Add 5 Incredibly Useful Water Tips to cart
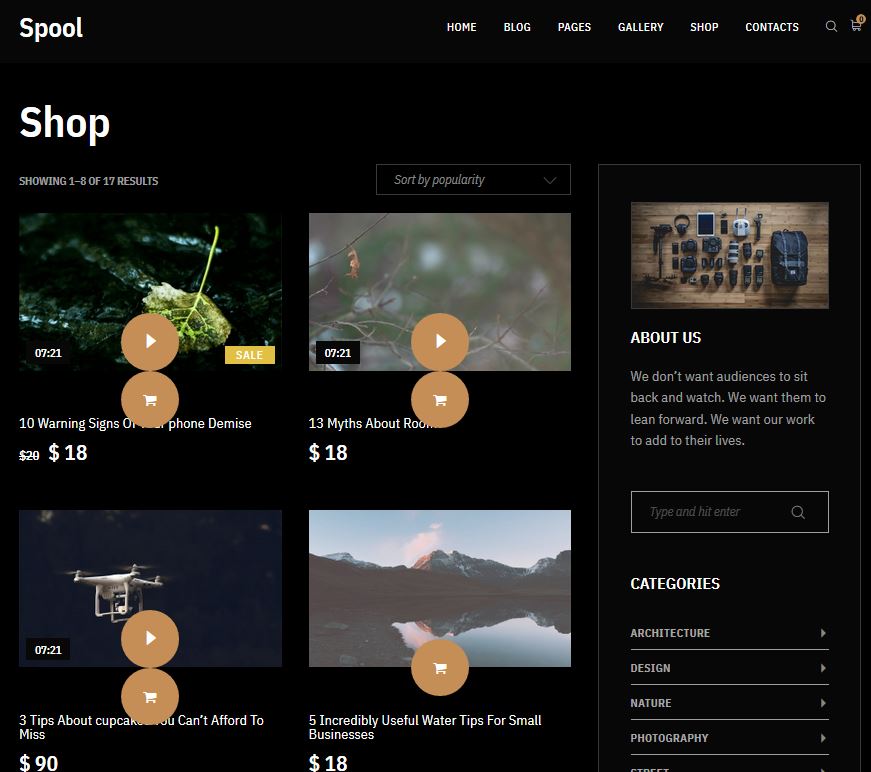Image resolution: width=871 pixels, height=772 pixels. point(440,668)
